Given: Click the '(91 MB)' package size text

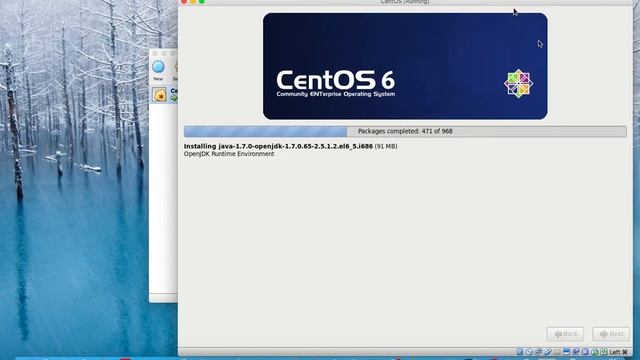Looking at the screenshot, I should (x=386, y=146).
